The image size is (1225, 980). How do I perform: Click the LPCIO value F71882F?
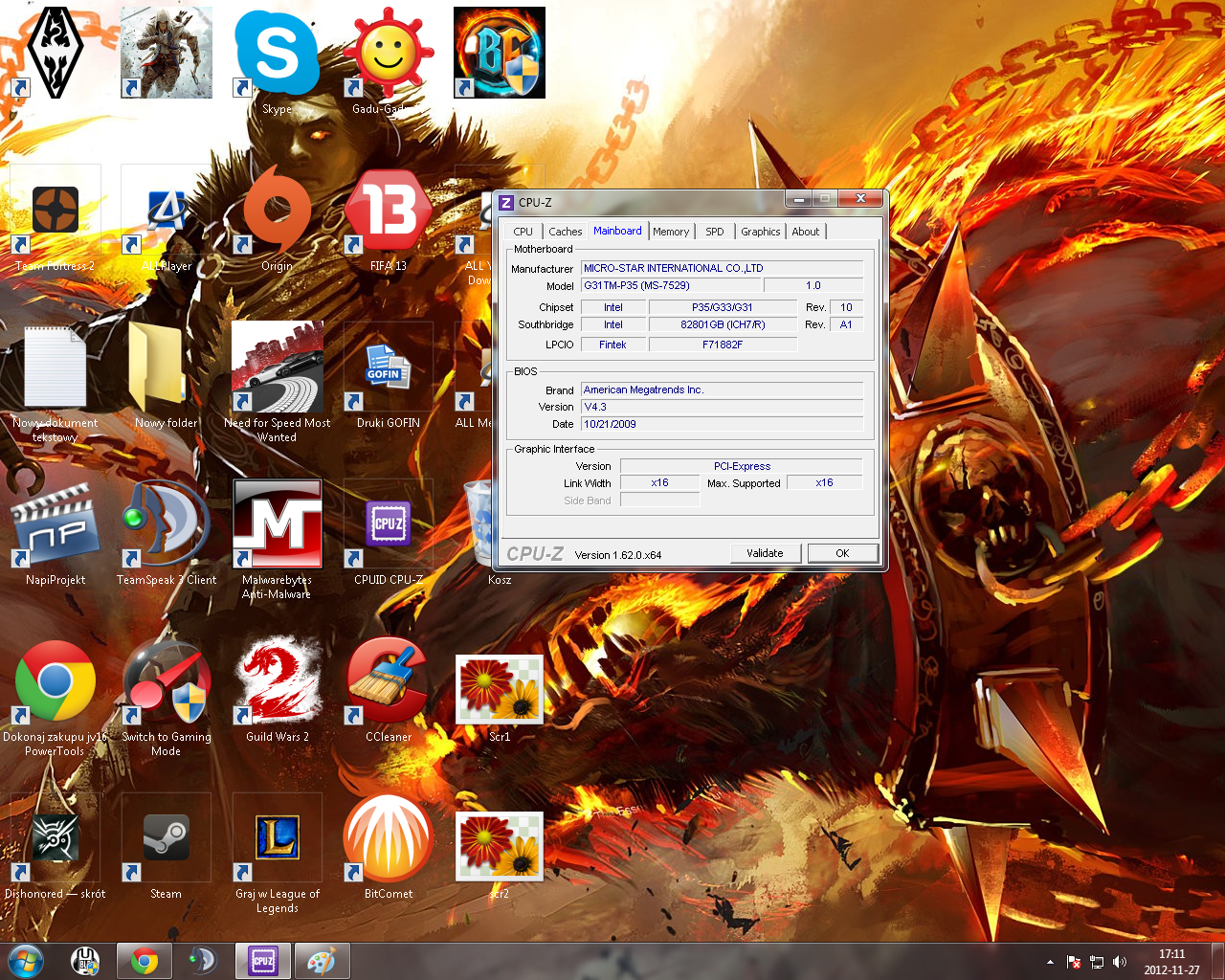tap(723, 345)
